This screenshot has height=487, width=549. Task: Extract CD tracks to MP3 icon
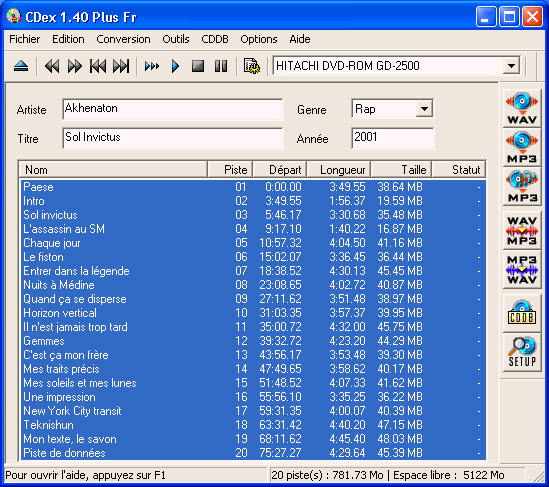click(522, 147)
